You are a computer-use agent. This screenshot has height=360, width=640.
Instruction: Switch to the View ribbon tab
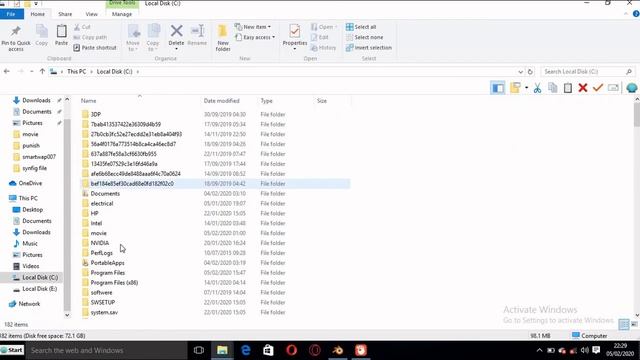(91, 14)
